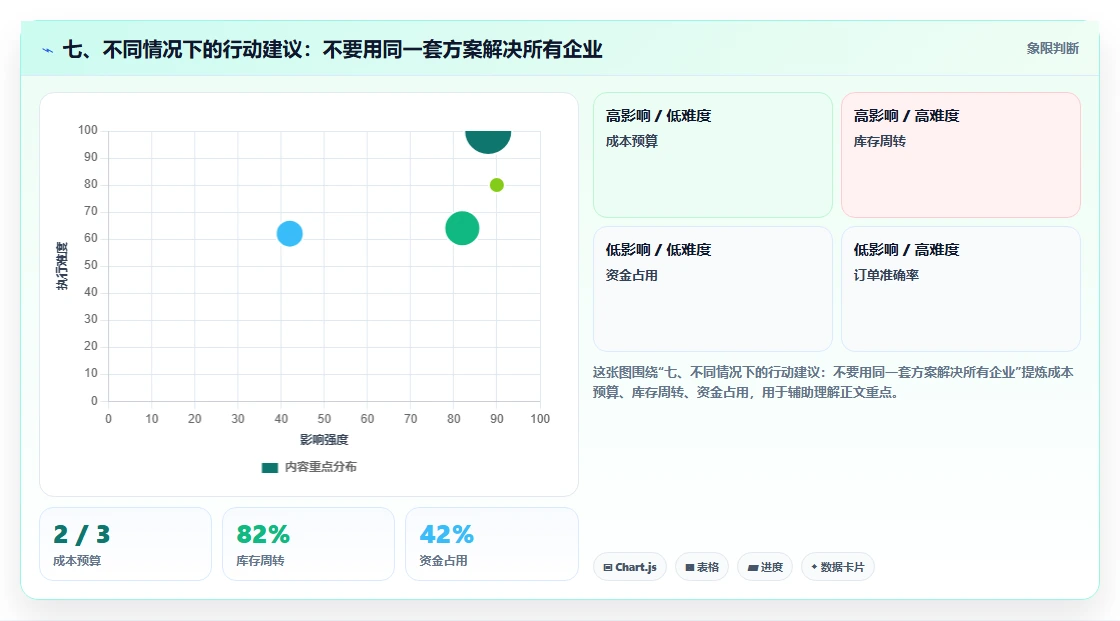Viewport: 1120px width, 621px height.
Task: Click 成本预算 text in top-left quadrant
Action: (631, 141)
